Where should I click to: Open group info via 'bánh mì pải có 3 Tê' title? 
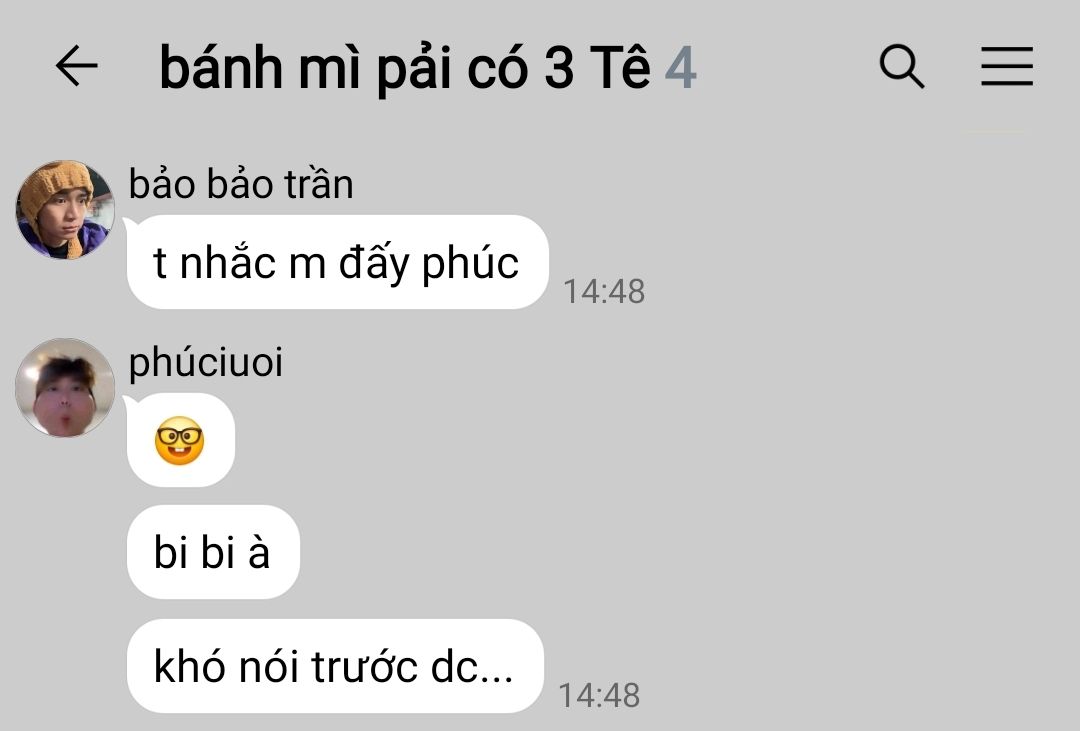(x=404, y=68)
